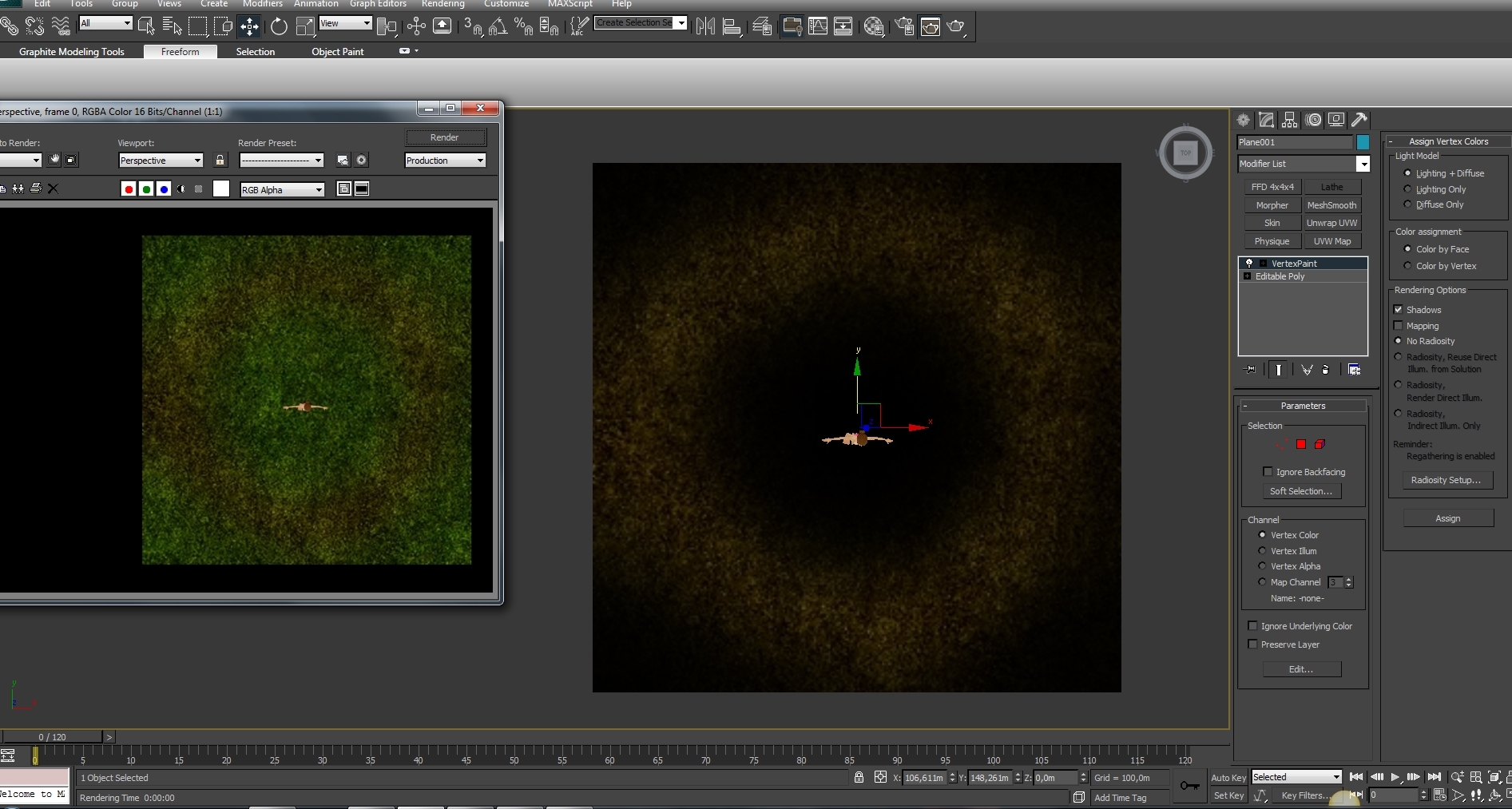The height and width of the screenshot is (809, 1512).
Task: Open the Rendering menu
Action: (x=442, y=4)
